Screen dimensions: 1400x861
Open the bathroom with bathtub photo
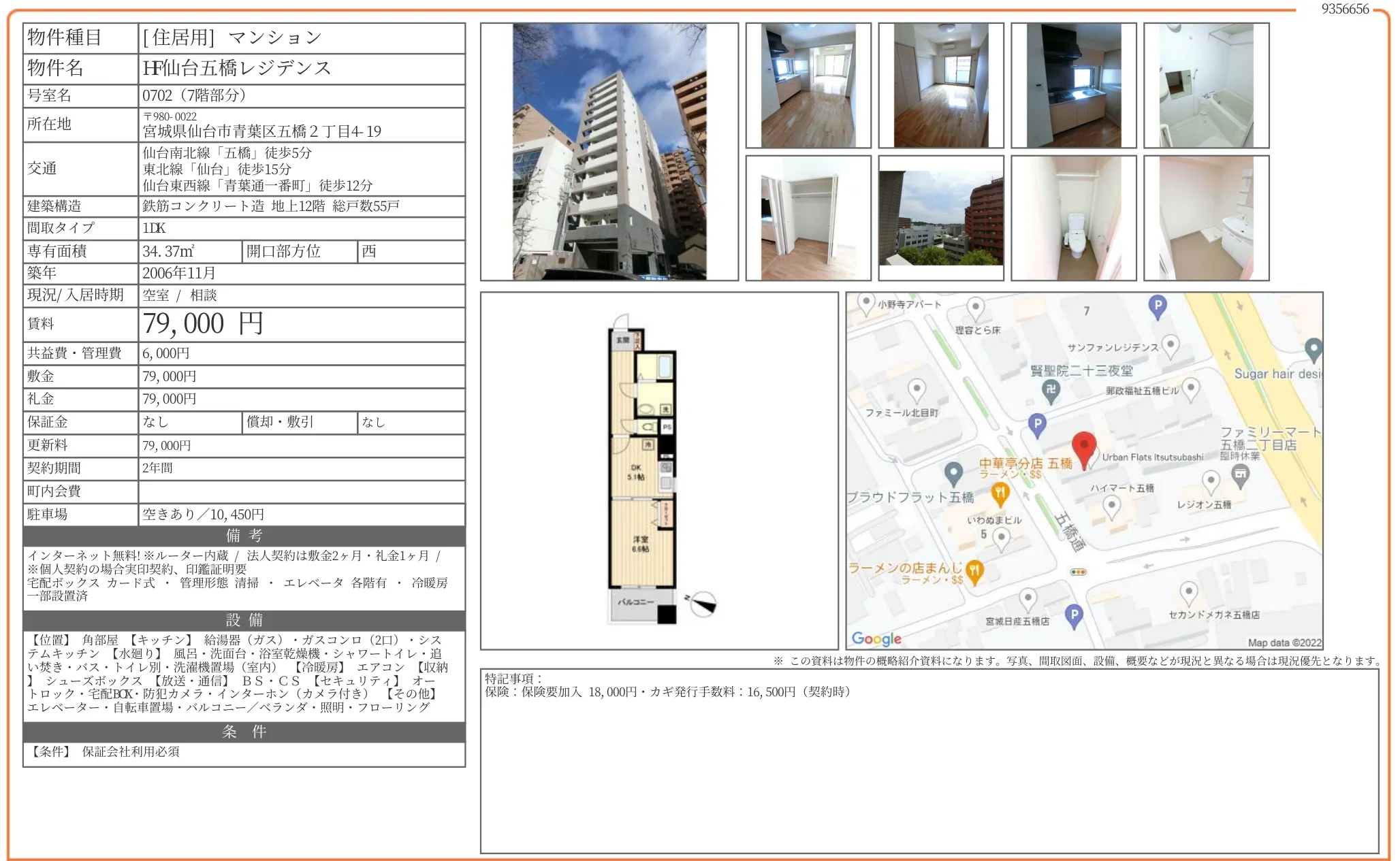(x=1206, y=85)
